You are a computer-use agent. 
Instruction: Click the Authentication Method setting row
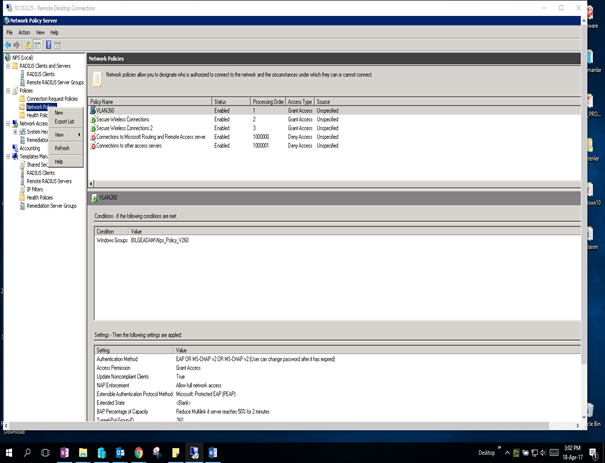coord(338,359)
